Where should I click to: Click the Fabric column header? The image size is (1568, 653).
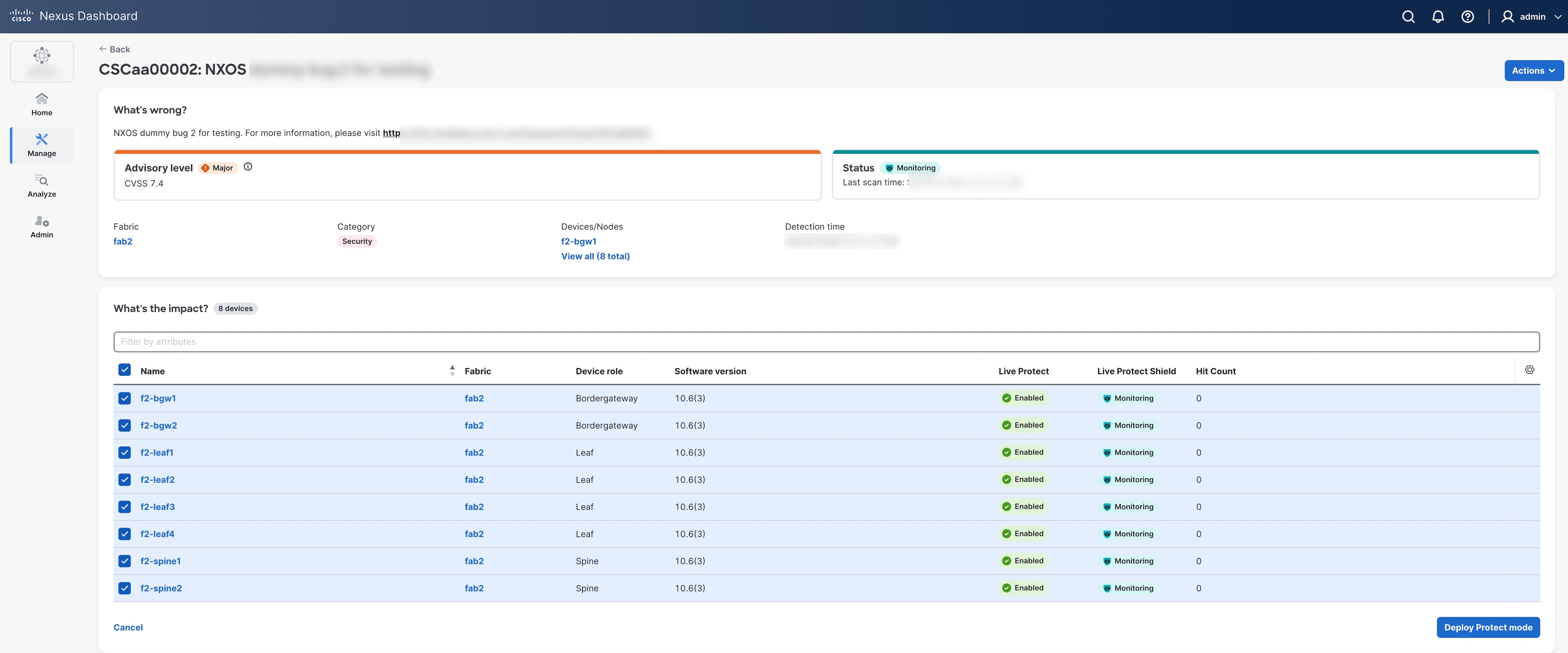click(x=478, y=371)
